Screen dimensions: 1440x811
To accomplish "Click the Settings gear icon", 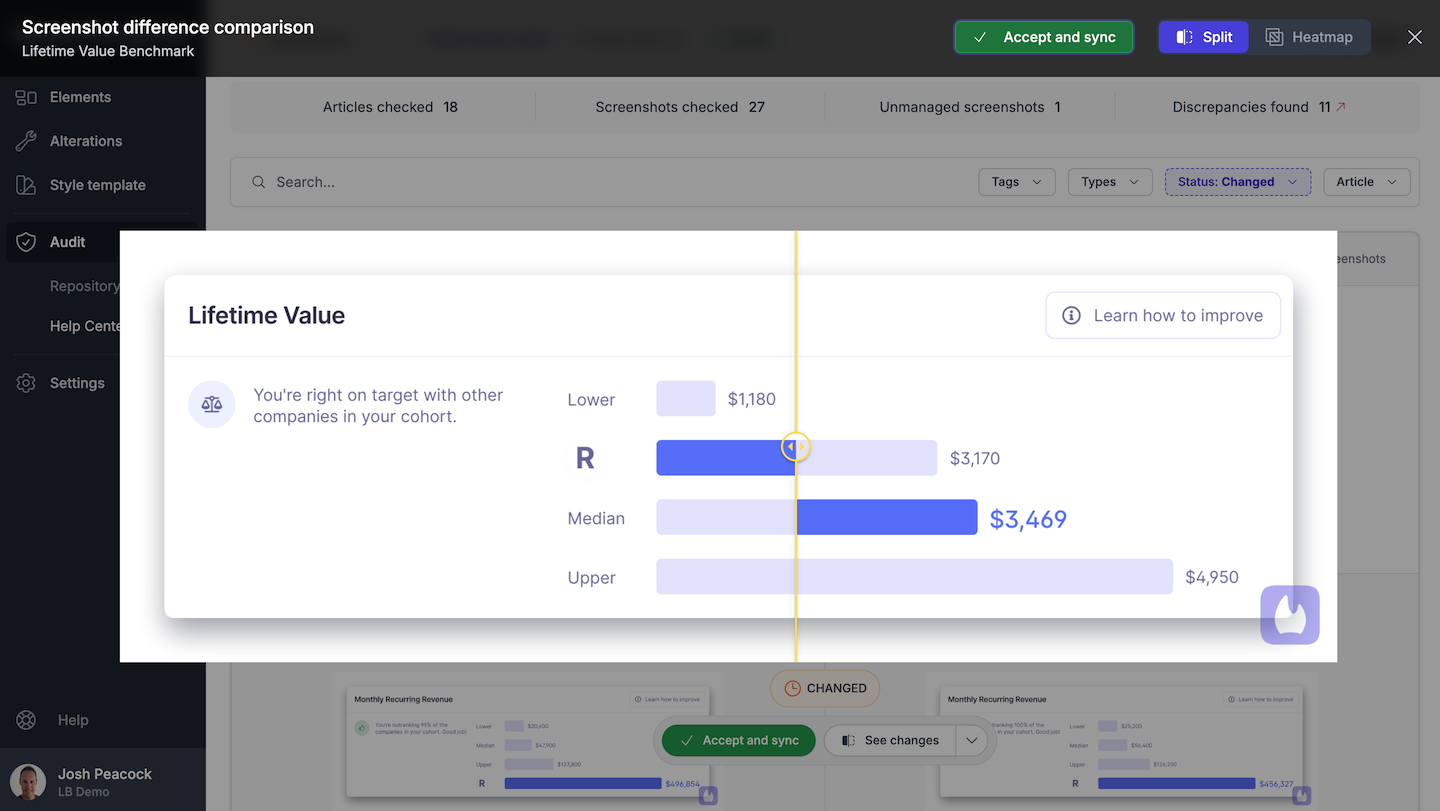I will coord(26,383).
